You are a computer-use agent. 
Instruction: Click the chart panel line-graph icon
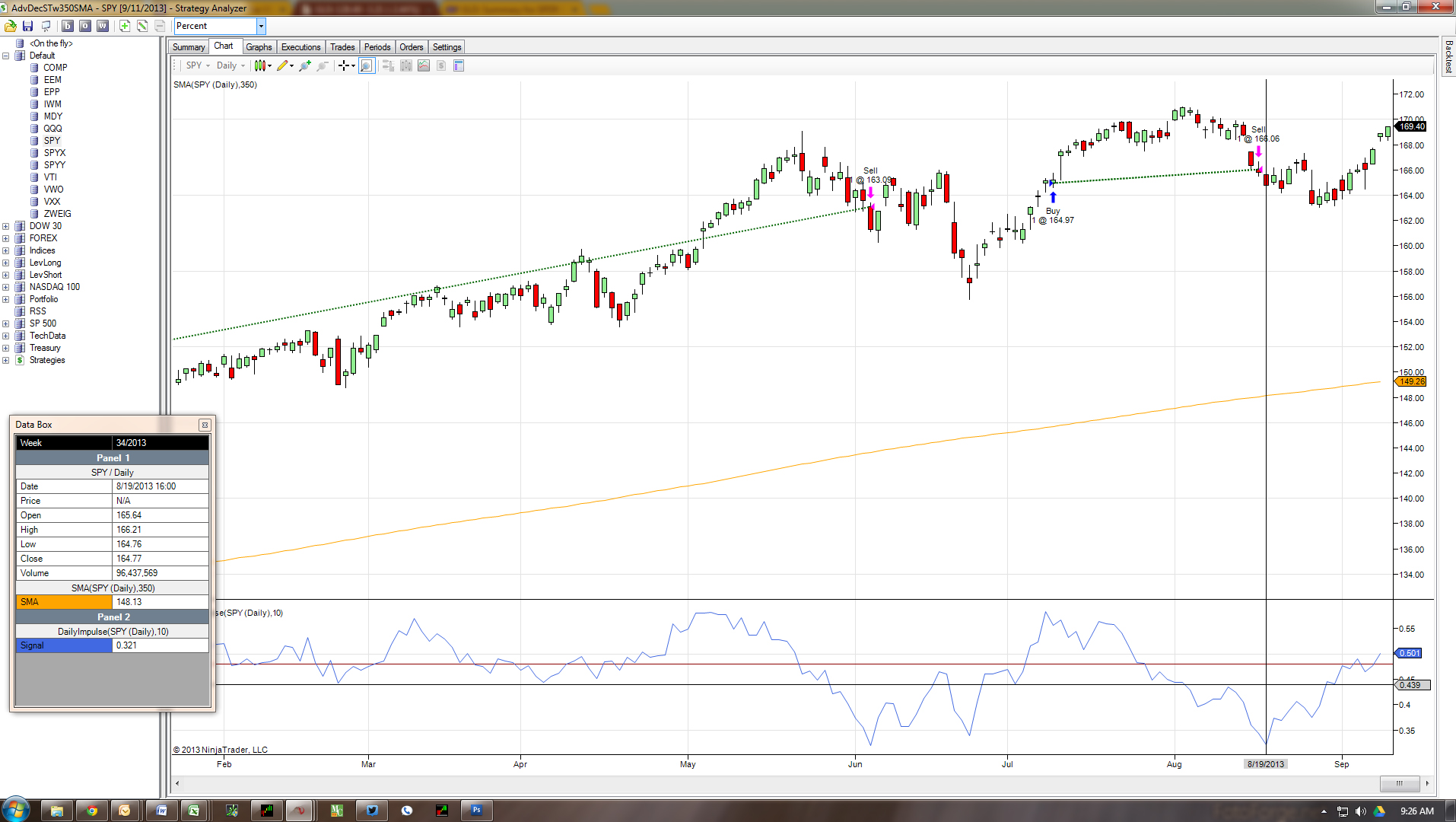424,65
